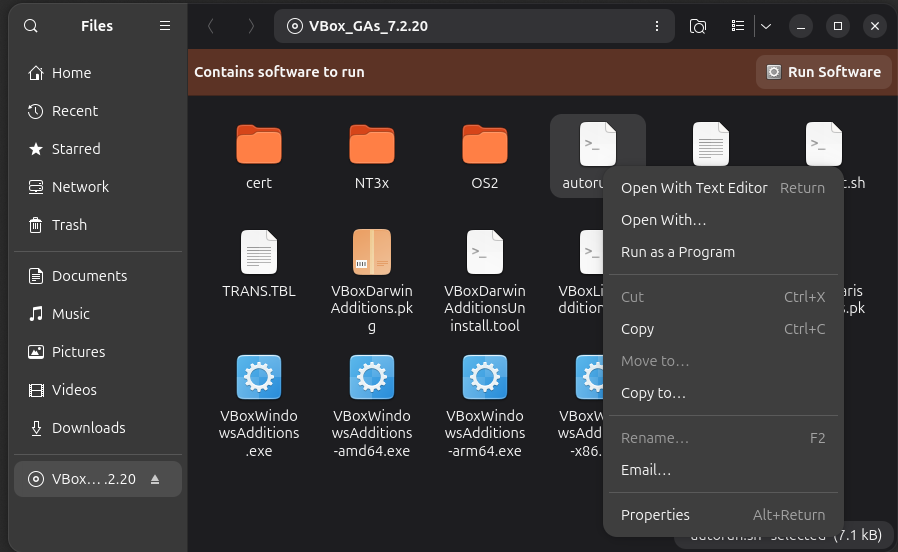Select VBoxWindowsAdditions-arm64.exe file
The image size is (898, 552).
[x=485, y=407]
